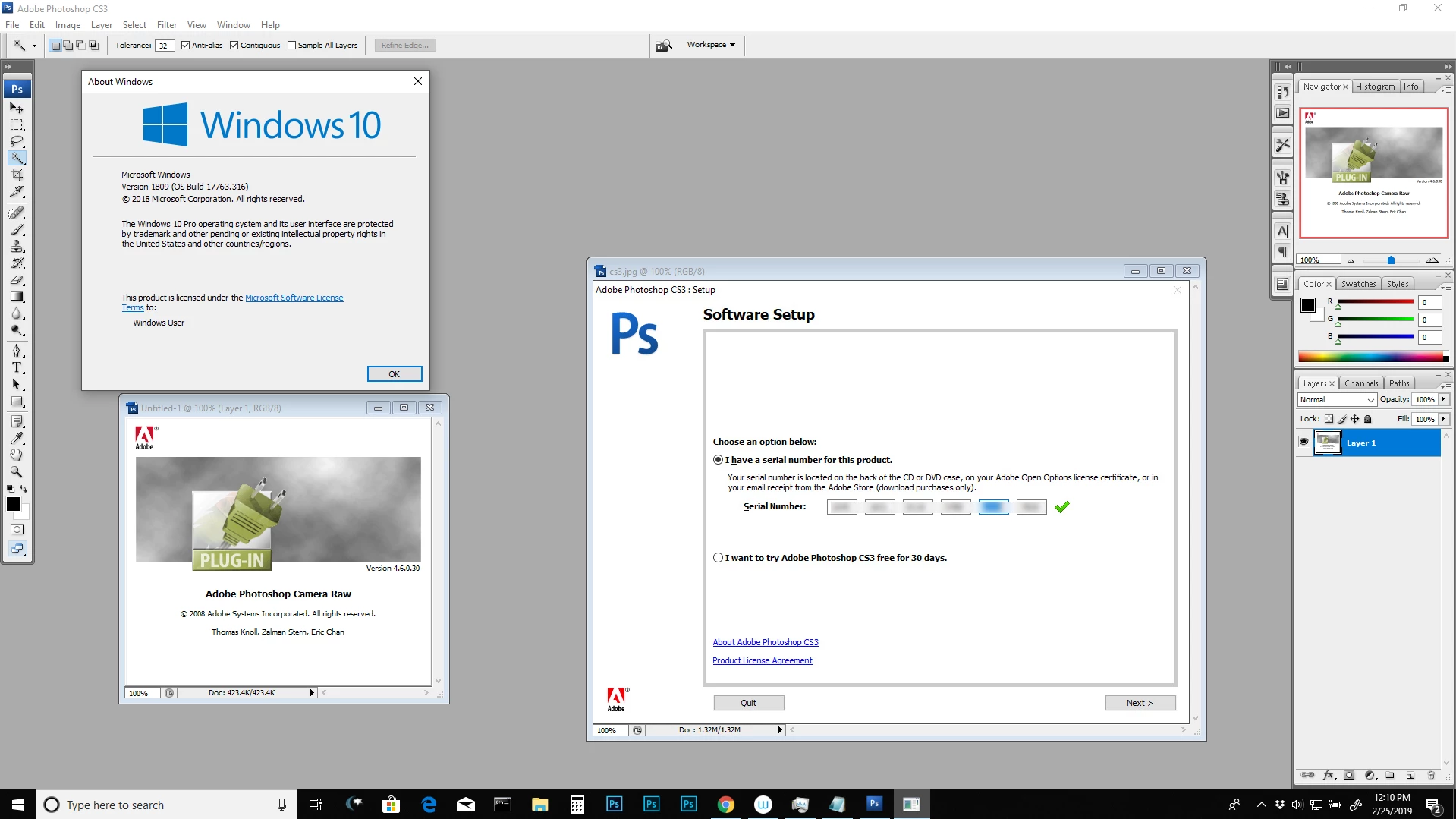Image resolution: width=1456 pixels, height=819 pixels.
Task: Switch to the Histogram tab
Action: point(1375,87)
